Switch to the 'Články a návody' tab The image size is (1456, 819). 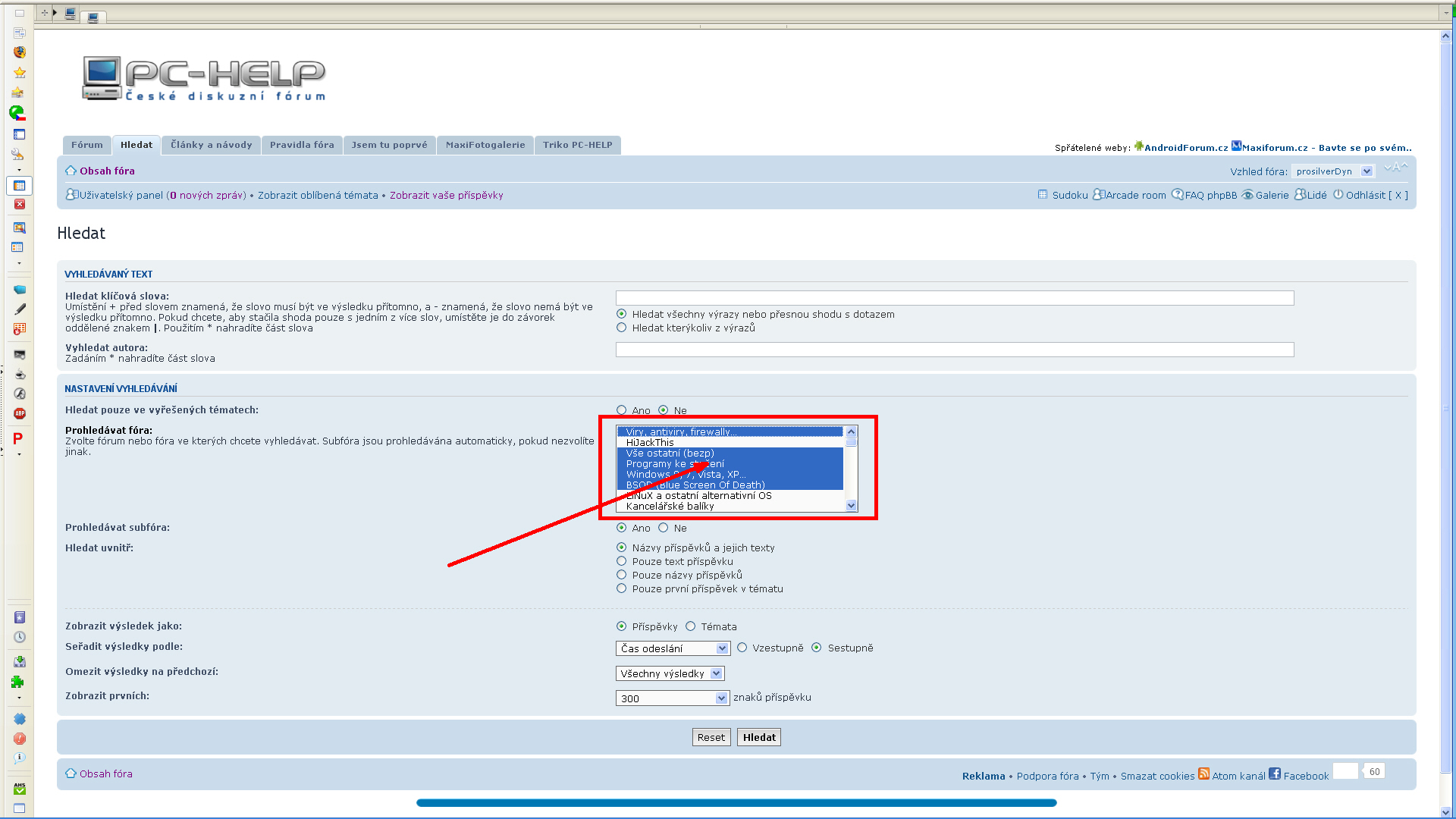coord(211,145)
